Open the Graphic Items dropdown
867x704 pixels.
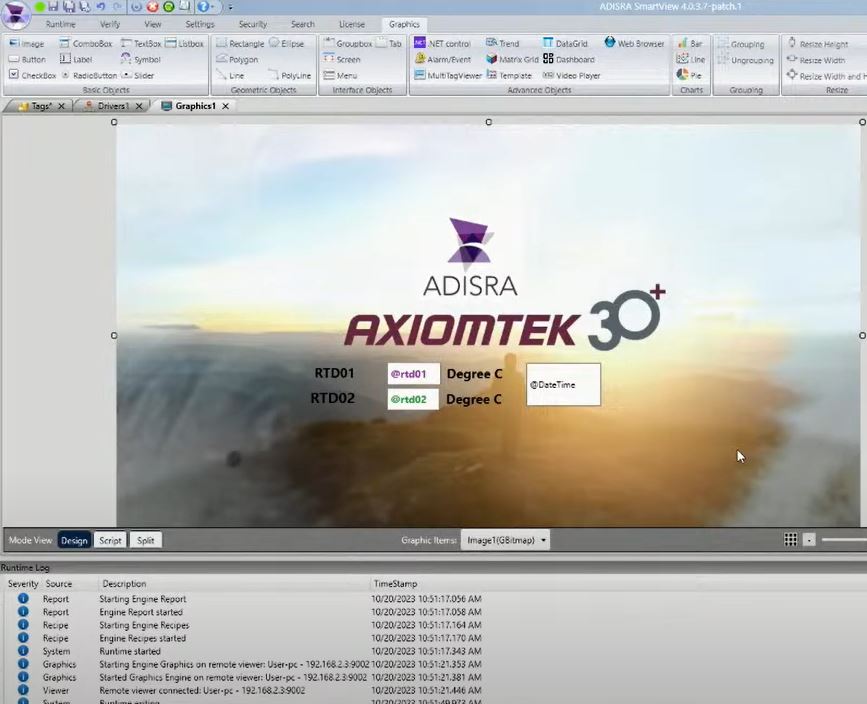(x=505, y=540)
